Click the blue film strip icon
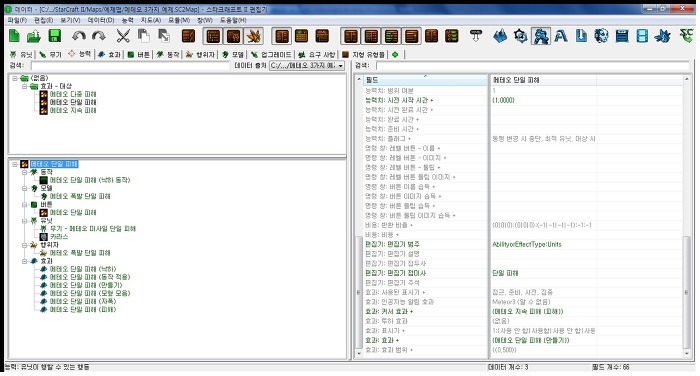The width and height of the screenshot is (700, 376). coord(642,36)
